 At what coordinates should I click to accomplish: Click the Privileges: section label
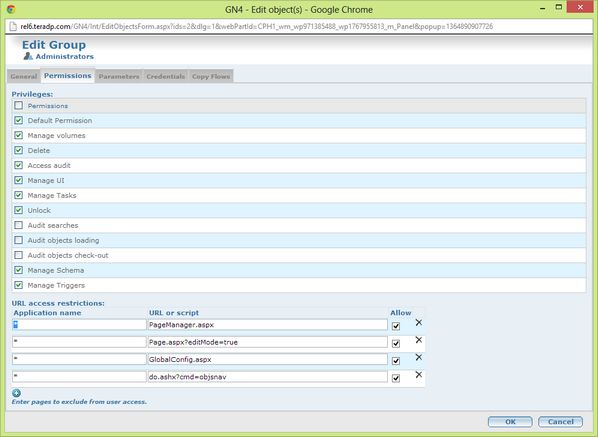click(32, 94)
